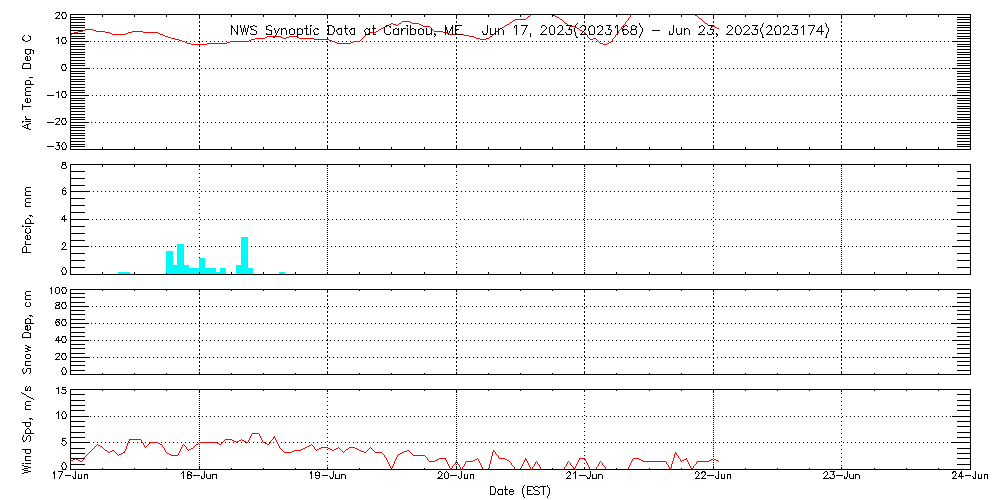Click the tallest cyan precipitation bar
This screenshot has width=1000, height=500.
(x=244, y=254)
